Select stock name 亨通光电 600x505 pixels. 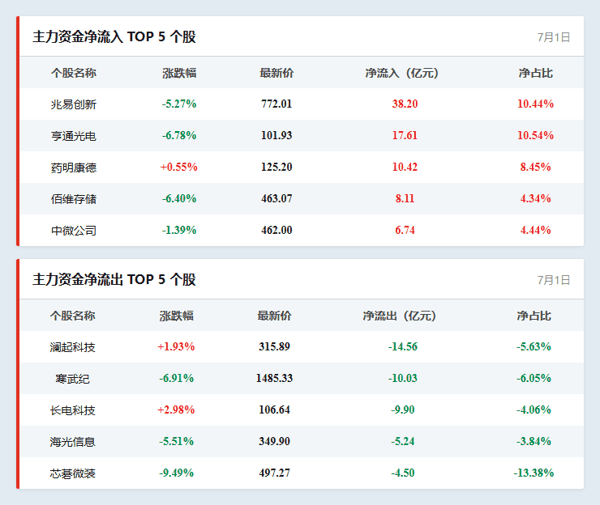pyautogui.click(x=73, y=136)
